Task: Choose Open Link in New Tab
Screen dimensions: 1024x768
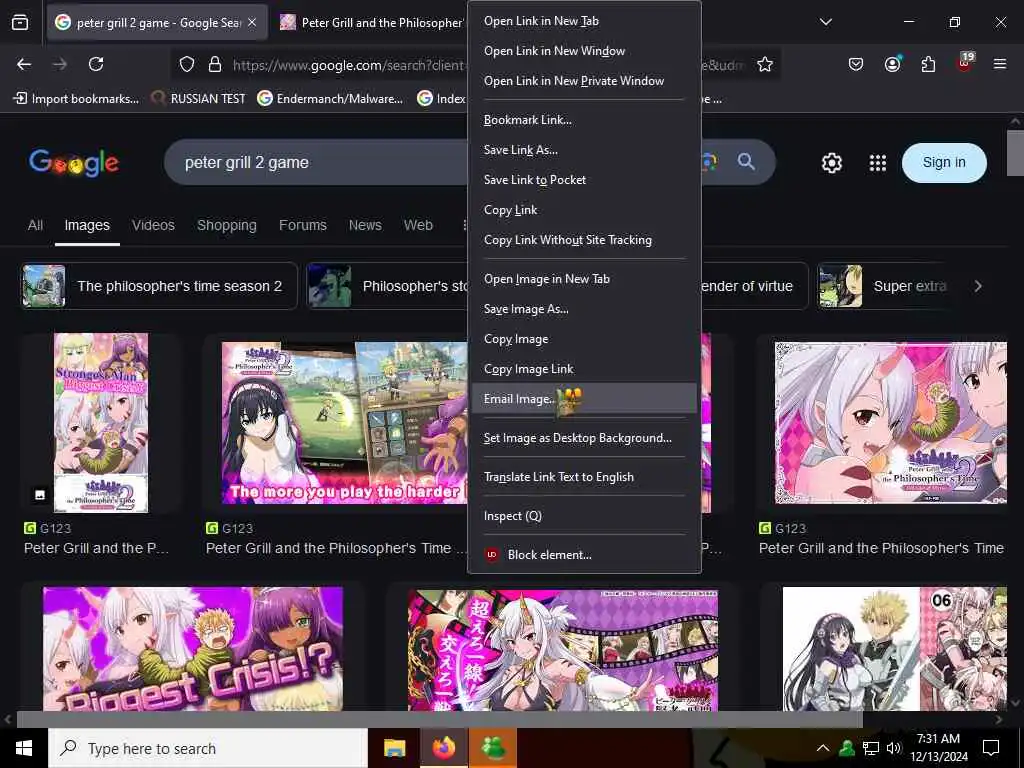Action: (x=584, y=21)
